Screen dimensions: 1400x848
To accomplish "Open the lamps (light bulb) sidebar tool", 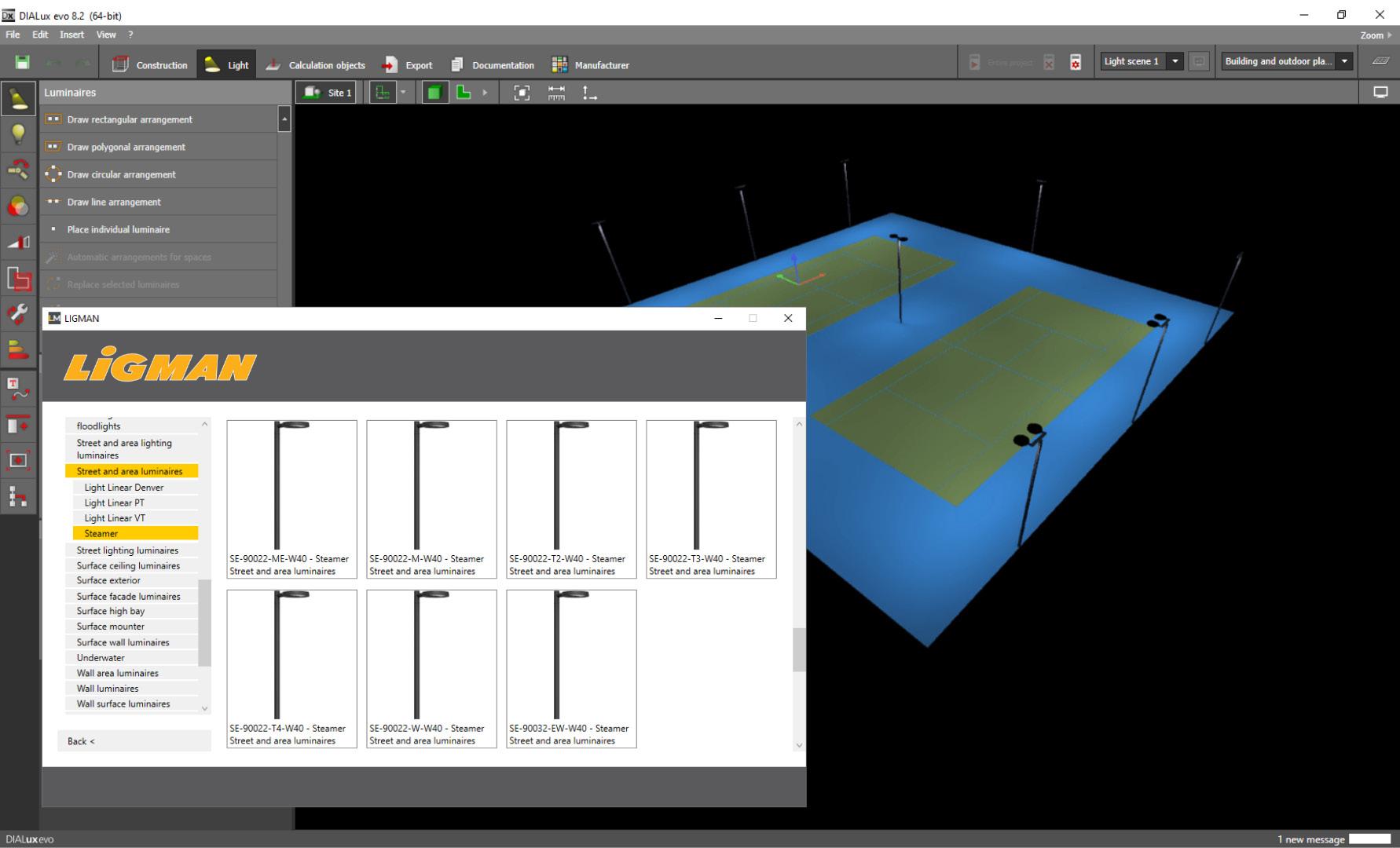I will pos(18,134).
